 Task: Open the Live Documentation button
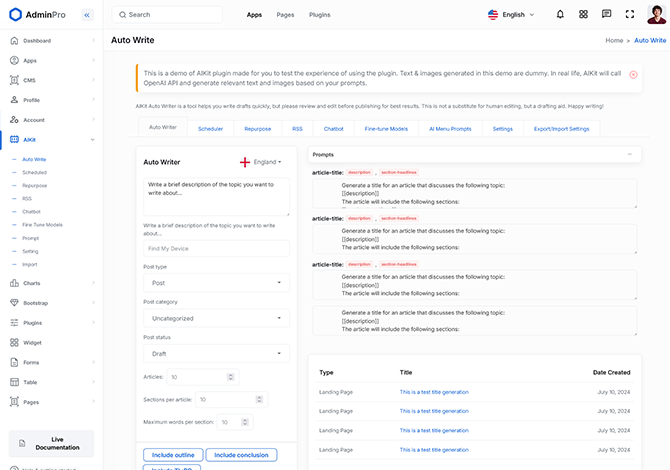(50, 443)
